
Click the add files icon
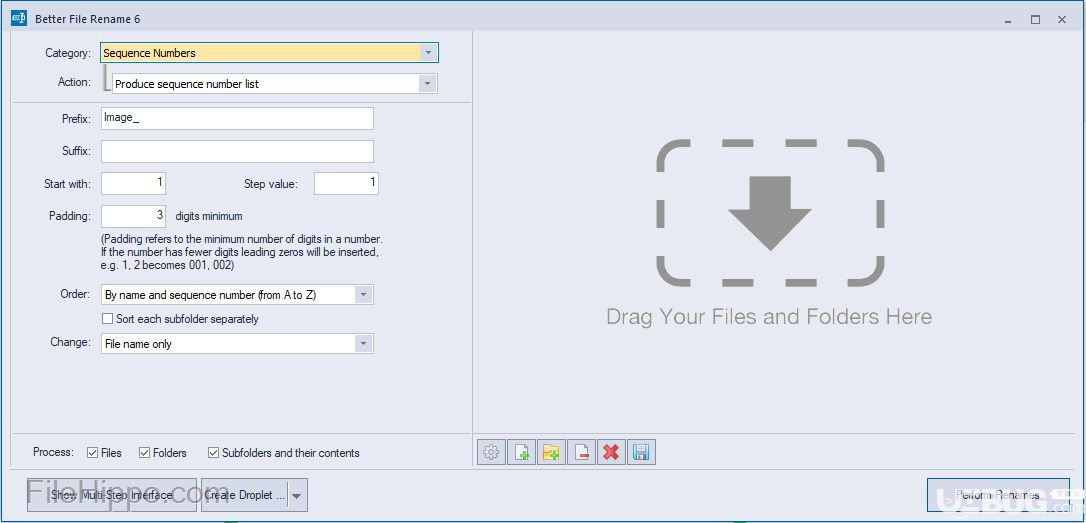coord(522,453)
